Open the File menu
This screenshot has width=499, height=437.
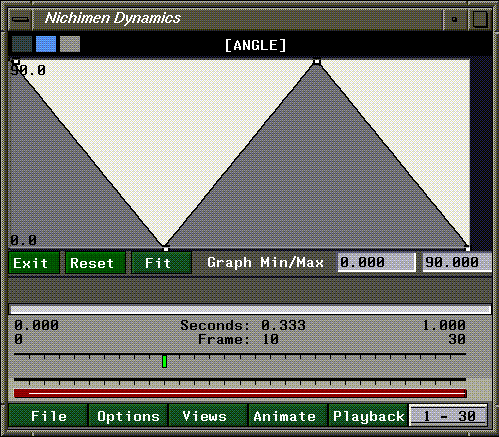click(49, 416)
